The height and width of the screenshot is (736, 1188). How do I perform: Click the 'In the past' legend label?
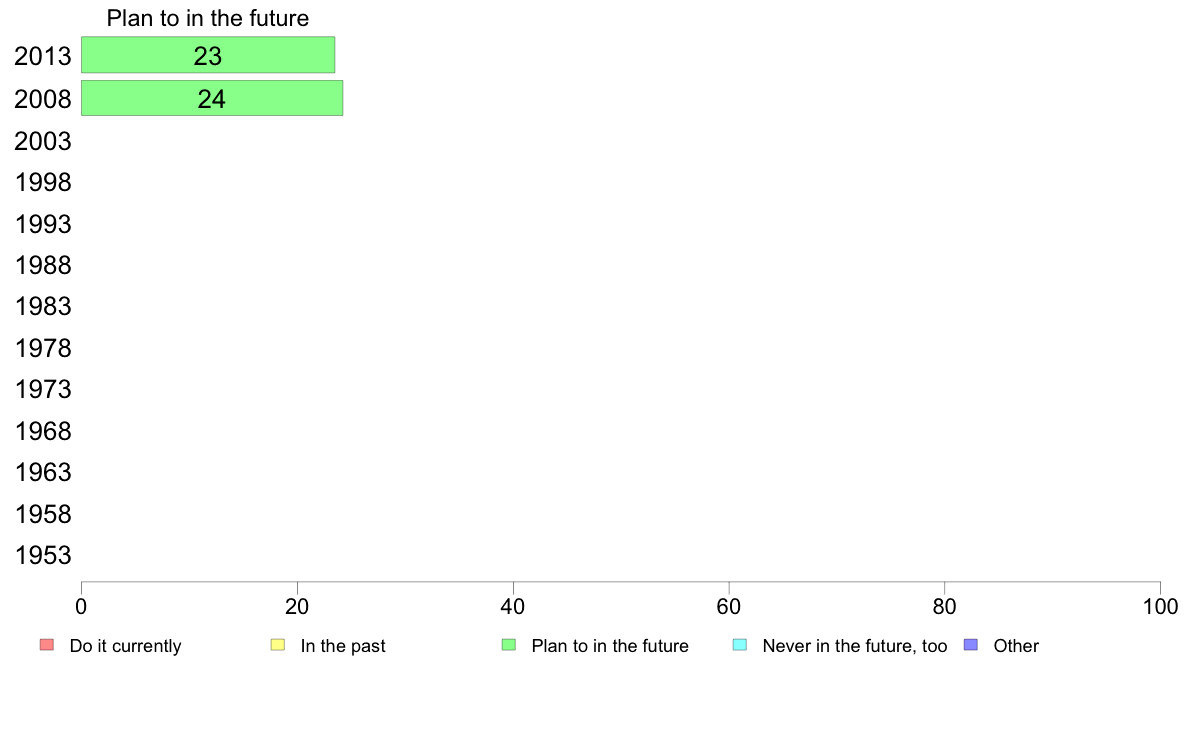(342, 646)
